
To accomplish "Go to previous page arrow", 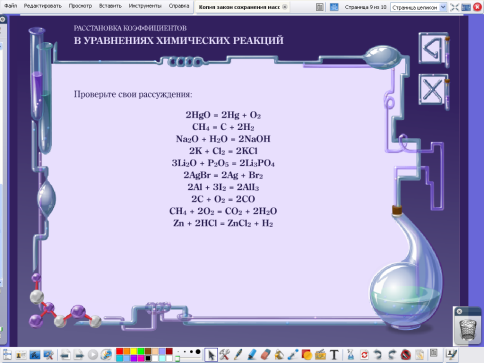I will pyautogui.click(x=65, y=355).
